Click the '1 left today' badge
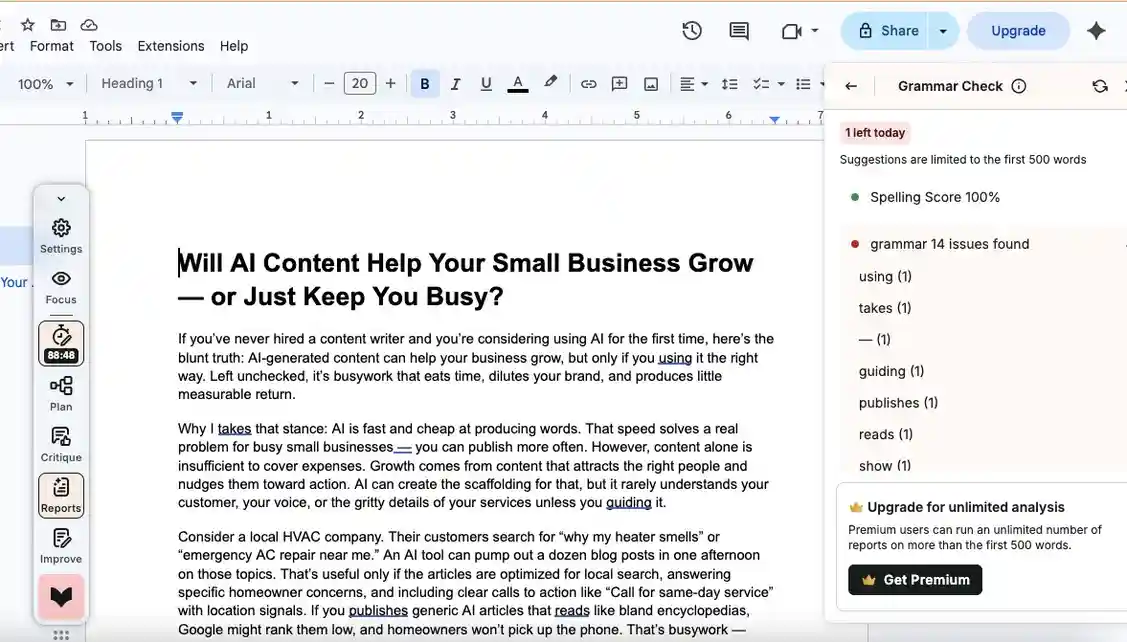1127x642 pixels. [875, 133]
